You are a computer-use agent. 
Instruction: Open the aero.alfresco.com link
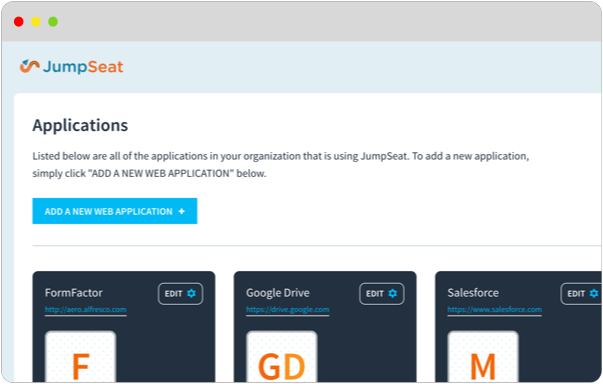(85, 310)
